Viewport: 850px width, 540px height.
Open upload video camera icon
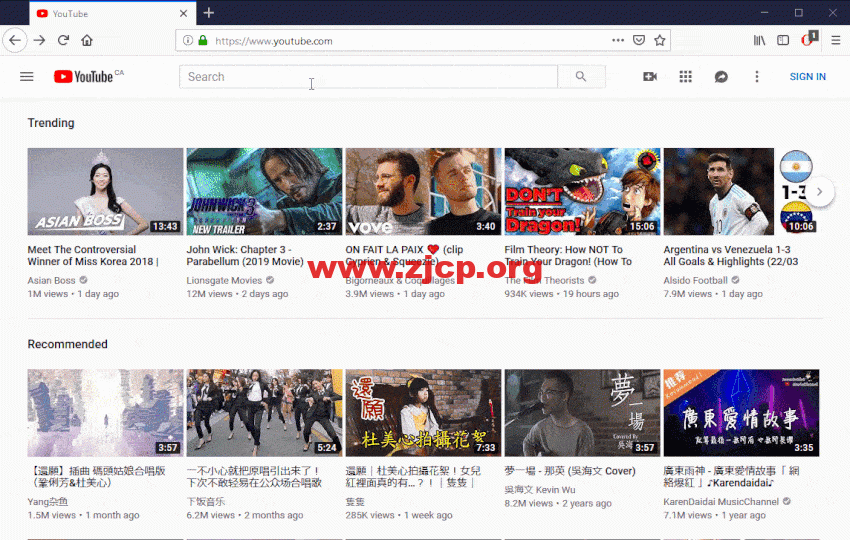(650, 77)
